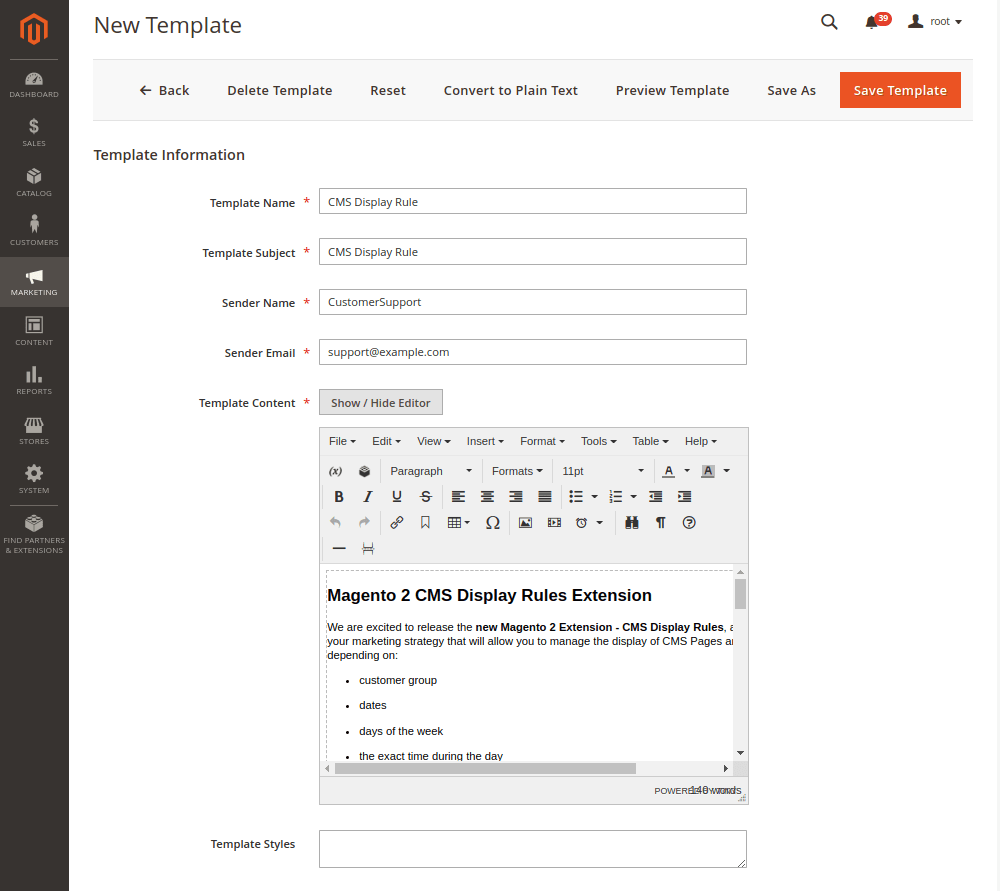Insert image via picture icon

click(x=525, y=523)
